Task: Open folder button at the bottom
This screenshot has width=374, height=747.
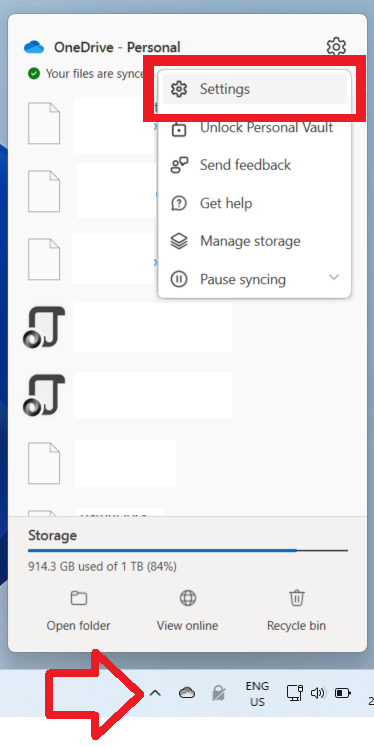Action: [x=78, y=611]
